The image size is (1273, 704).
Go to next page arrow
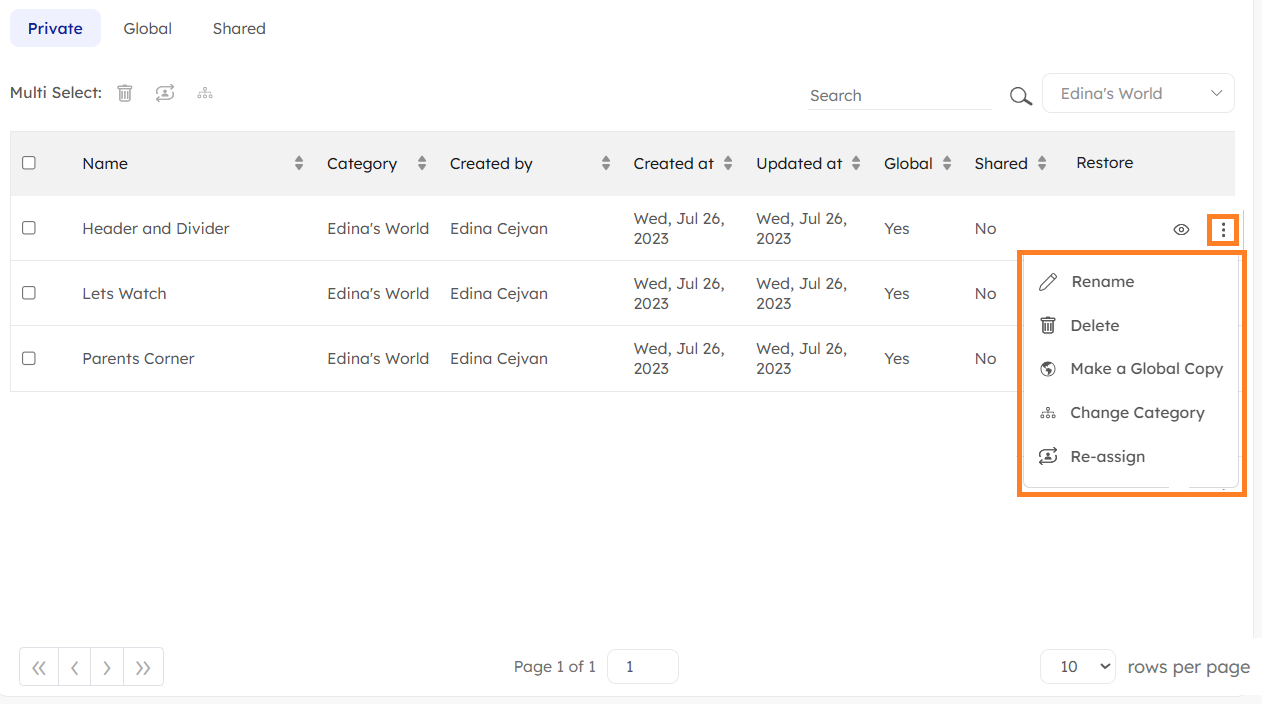(x=107, y=667)
